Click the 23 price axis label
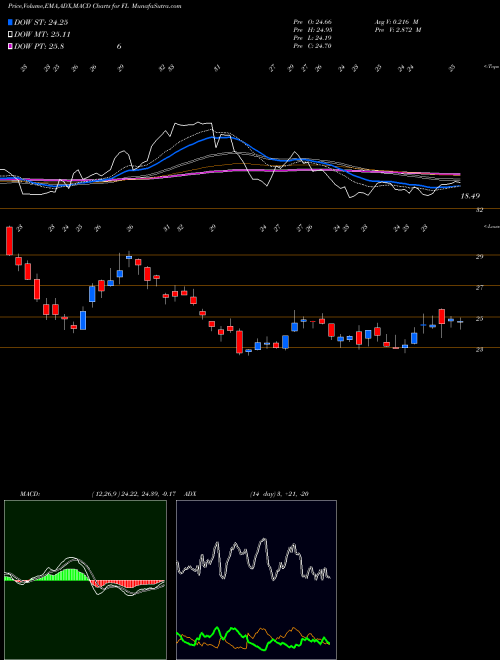500x660 pixels. [x=480, y=349]
